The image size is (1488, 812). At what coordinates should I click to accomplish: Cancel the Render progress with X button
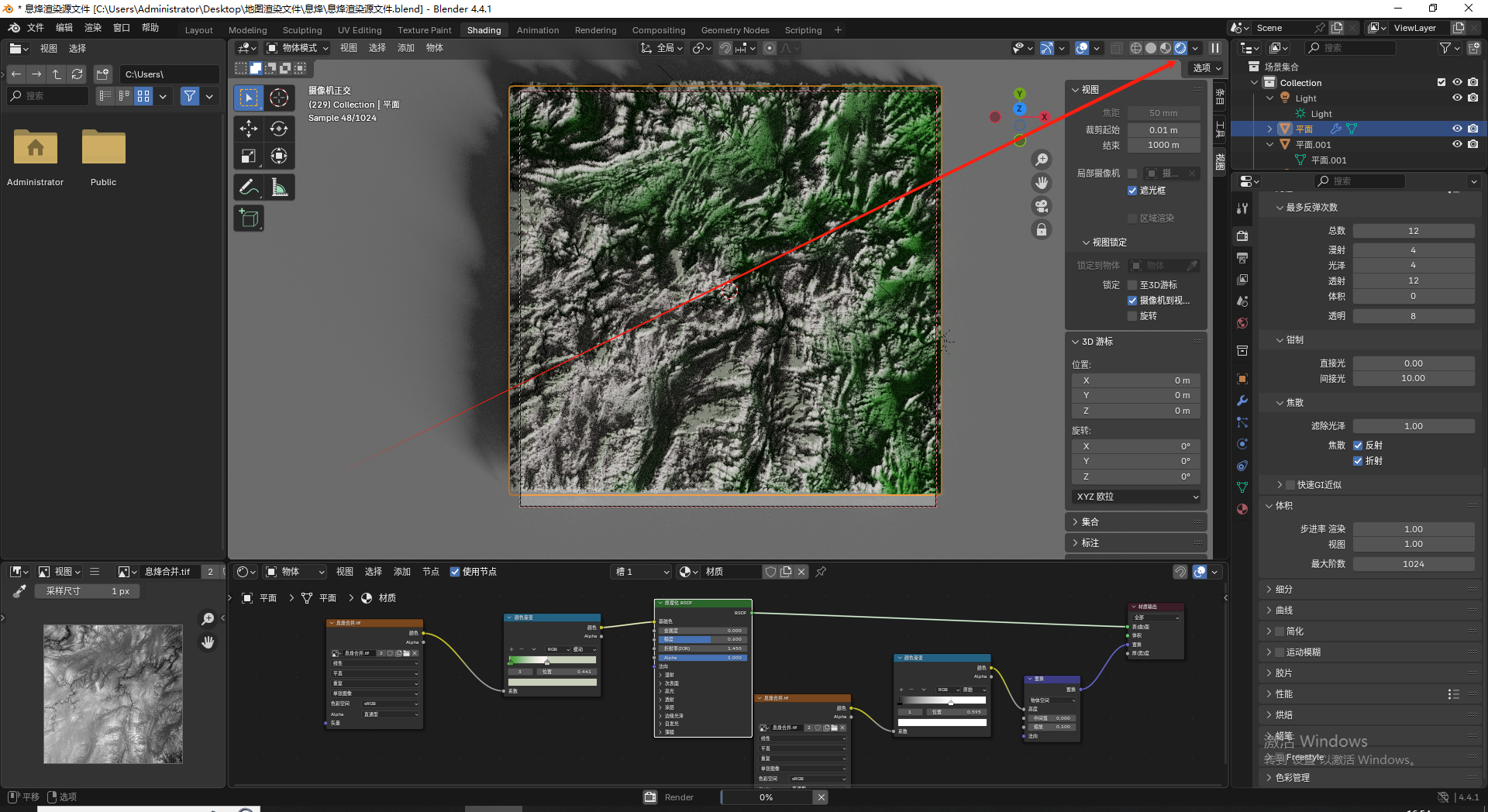[x=821, y=797]
